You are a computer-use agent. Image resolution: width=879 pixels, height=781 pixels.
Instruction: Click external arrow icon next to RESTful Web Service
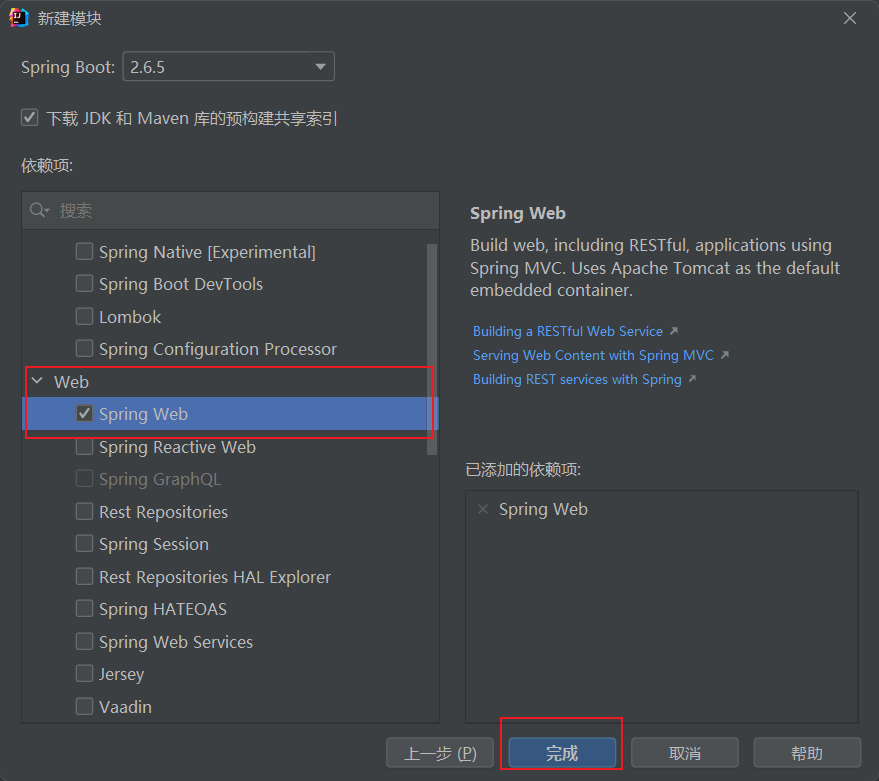674,331
